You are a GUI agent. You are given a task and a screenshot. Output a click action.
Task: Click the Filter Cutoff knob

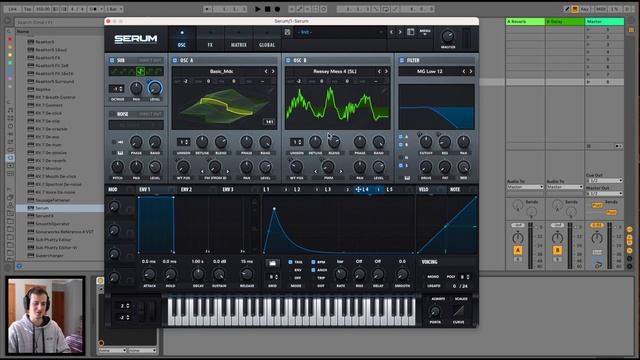pos(426,142)
